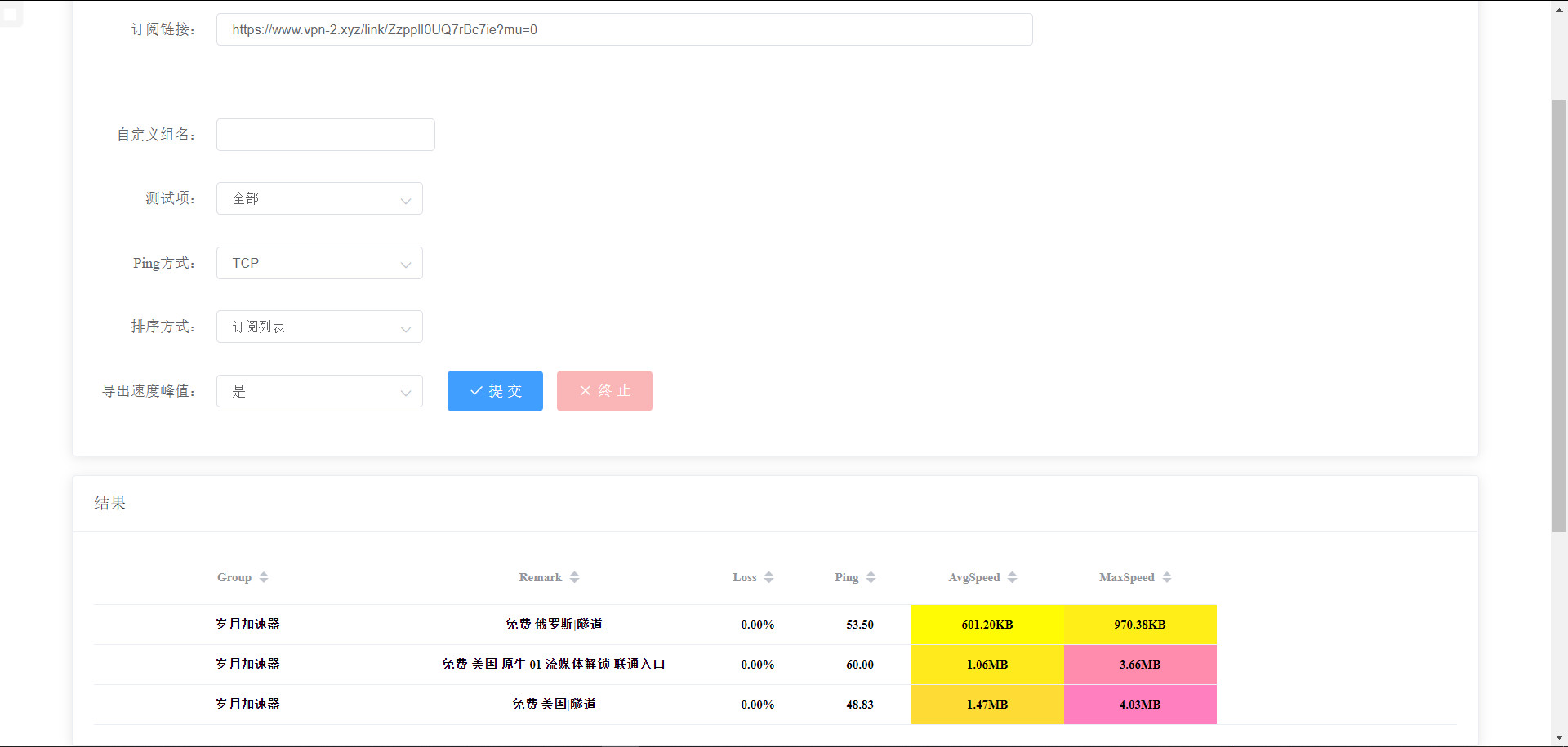Click the 601.20KB yellow AvgSpeed cell
This screenshot has width=1568, height=747.
[x=987, y=625]
